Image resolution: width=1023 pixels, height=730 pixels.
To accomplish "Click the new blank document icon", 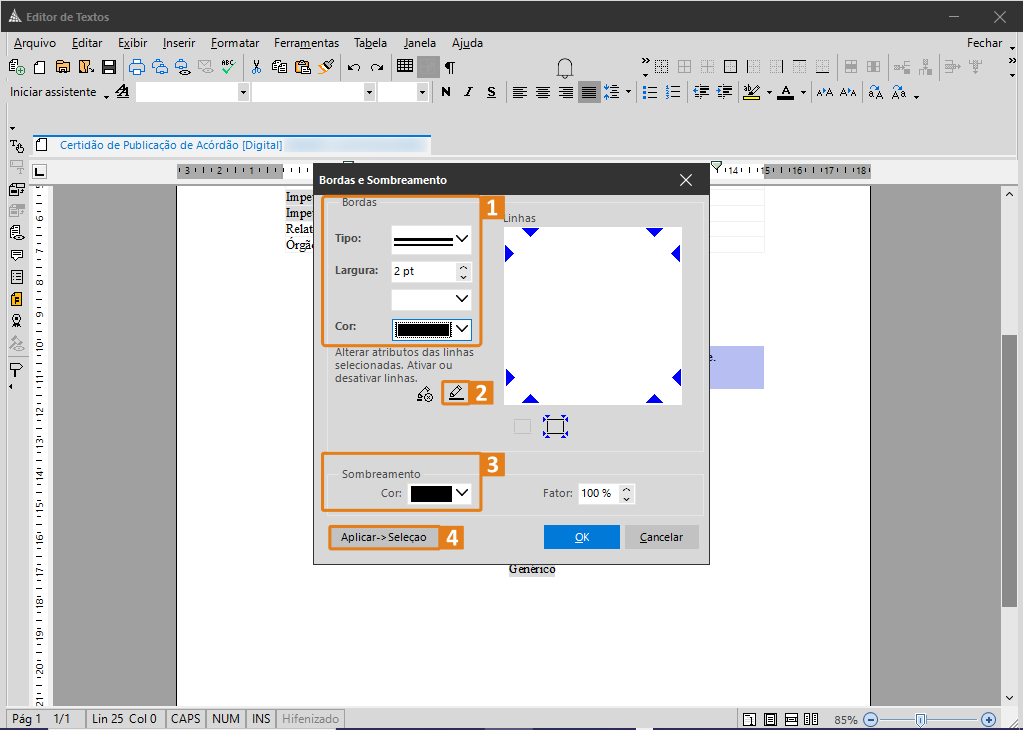I will pyautogui.click(x=40, y=67).
